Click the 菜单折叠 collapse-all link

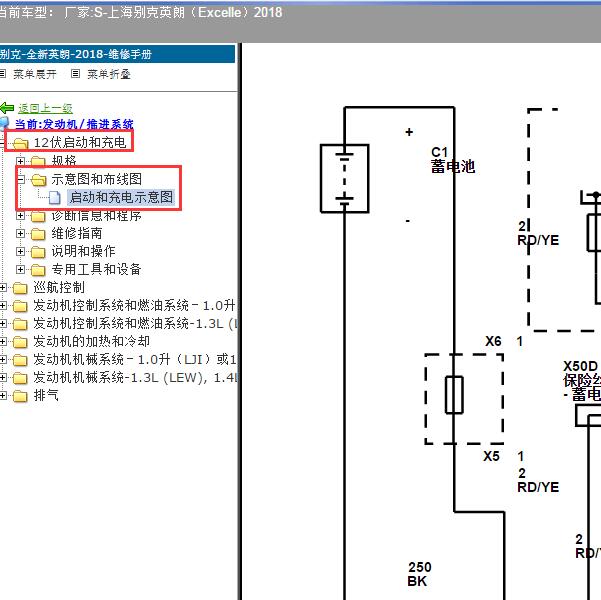click(109, 74)
